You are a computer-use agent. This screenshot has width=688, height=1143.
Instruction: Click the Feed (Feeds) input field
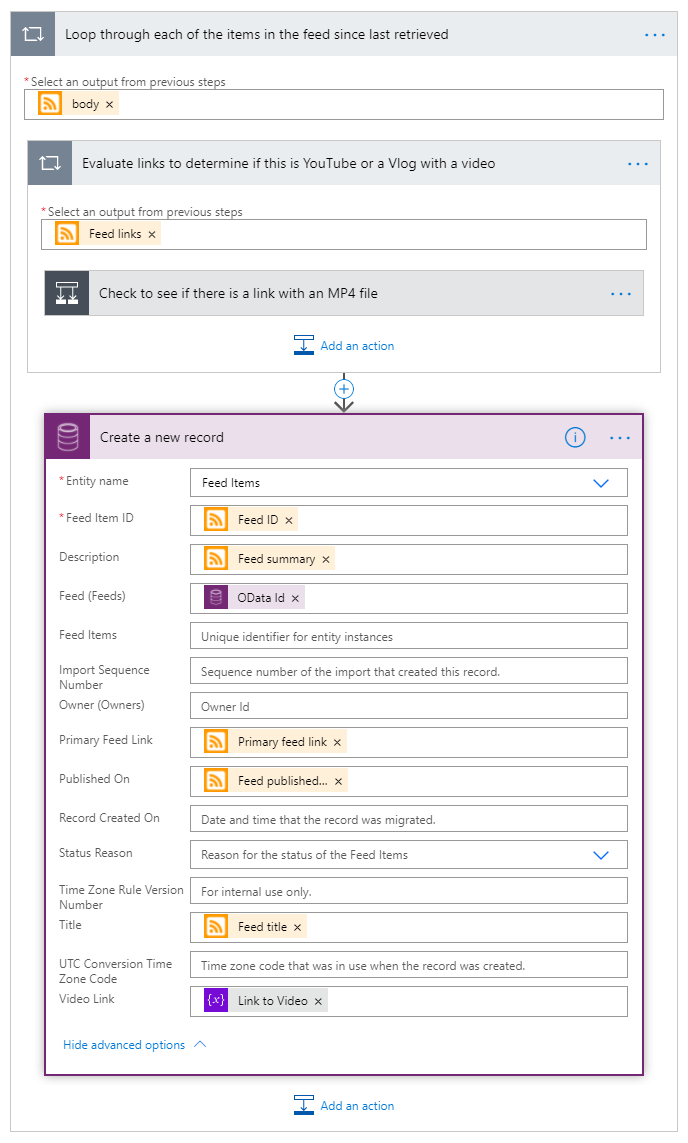point(409,598)
